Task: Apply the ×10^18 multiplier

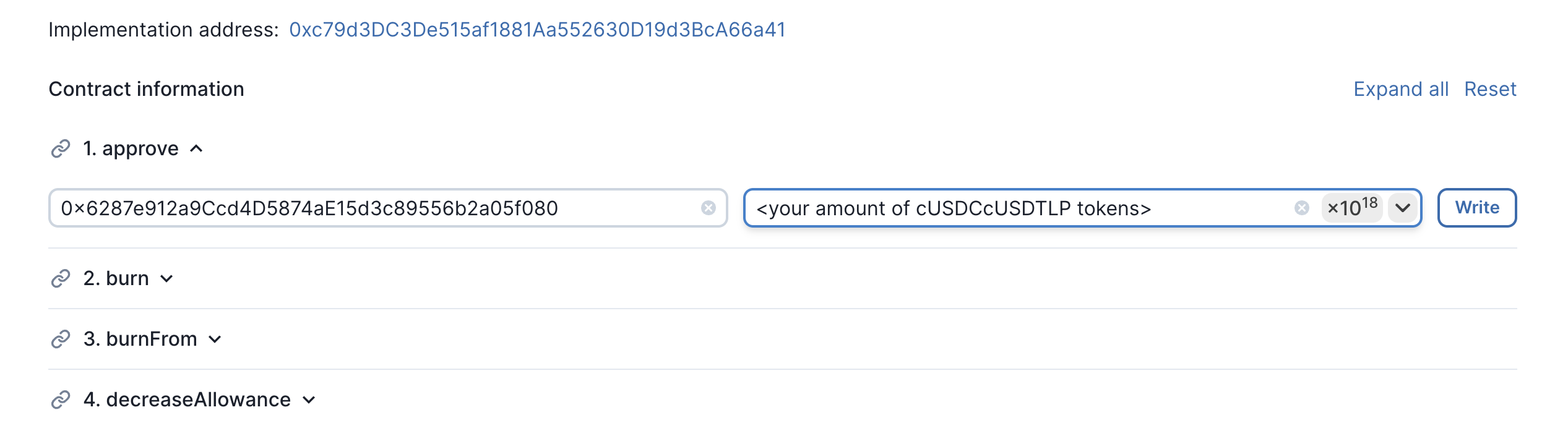Action: (1352, 208)
